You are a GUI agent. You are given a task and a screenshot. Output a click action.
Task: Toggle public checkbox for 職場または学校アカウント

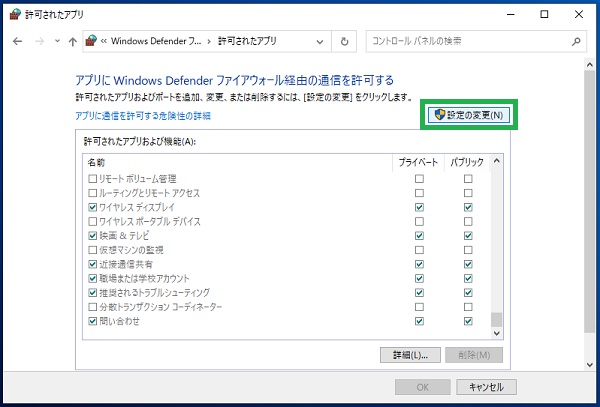tap(468, 278)
